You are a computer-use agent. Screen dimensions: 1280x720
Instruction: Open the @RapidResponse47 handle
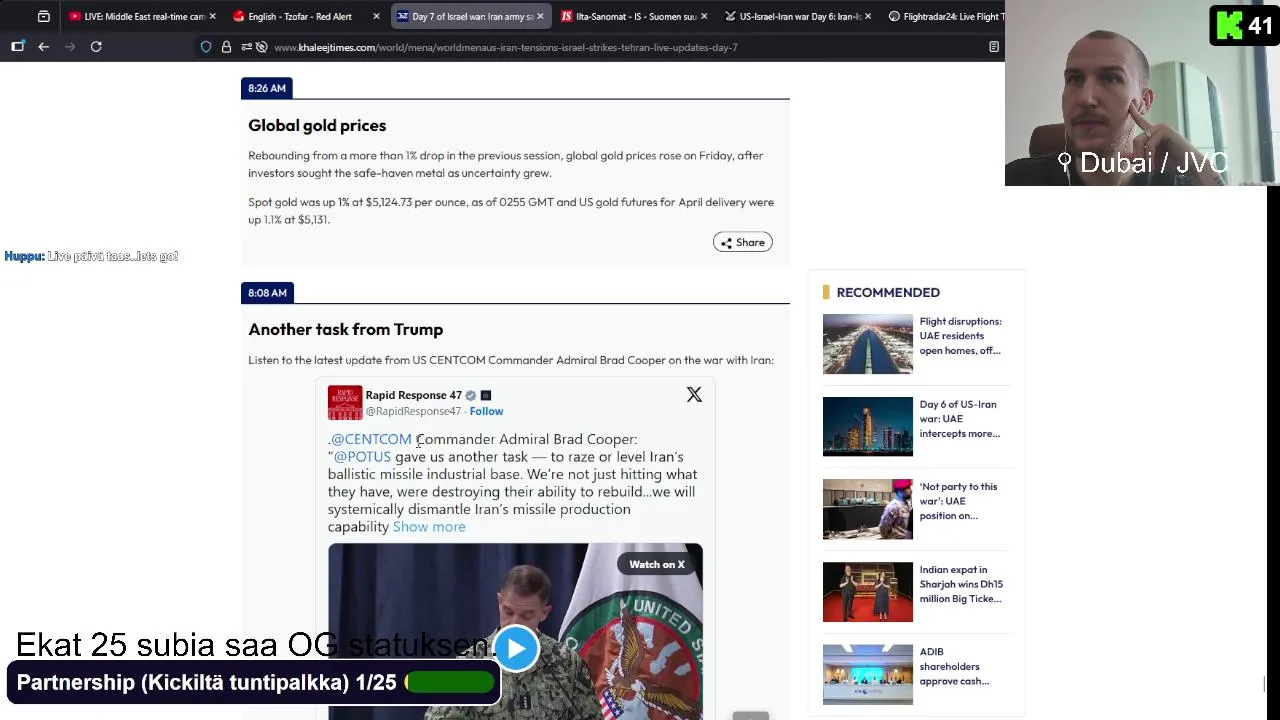(413, 411)
